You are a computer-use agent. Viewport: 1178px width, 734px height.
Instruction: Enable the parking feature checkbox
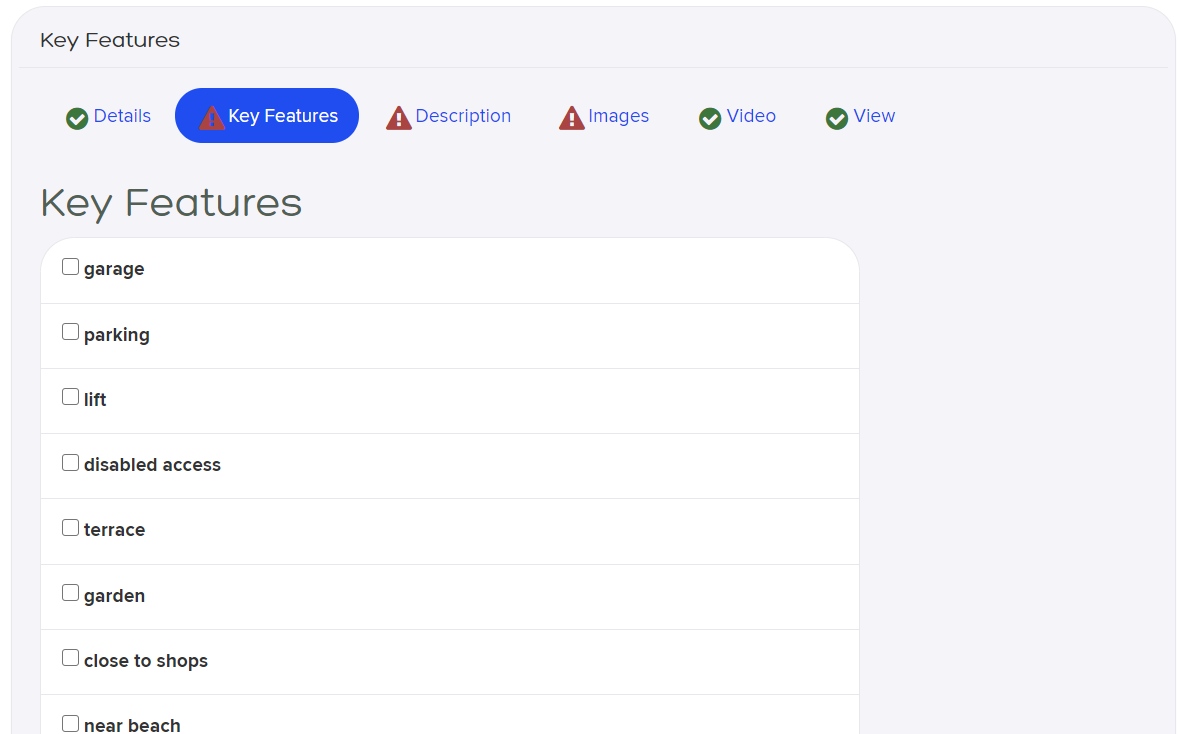tap(70, 331)
